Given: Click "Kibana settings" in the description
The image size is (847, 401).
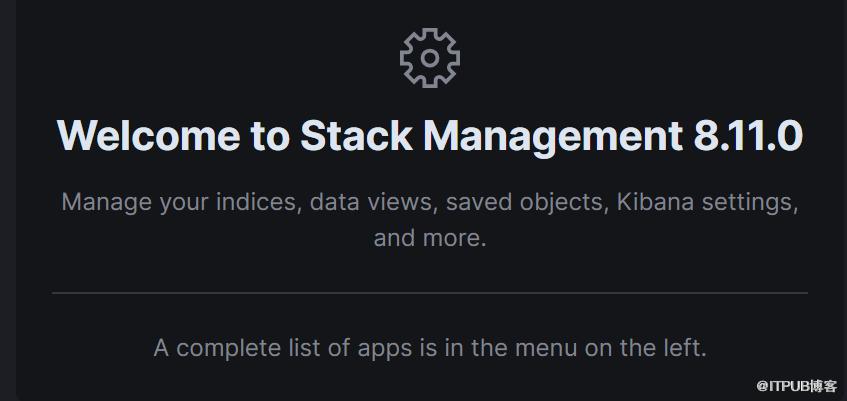Looking at the screenshot, I should pyautogui.click(x=707, y=202).
